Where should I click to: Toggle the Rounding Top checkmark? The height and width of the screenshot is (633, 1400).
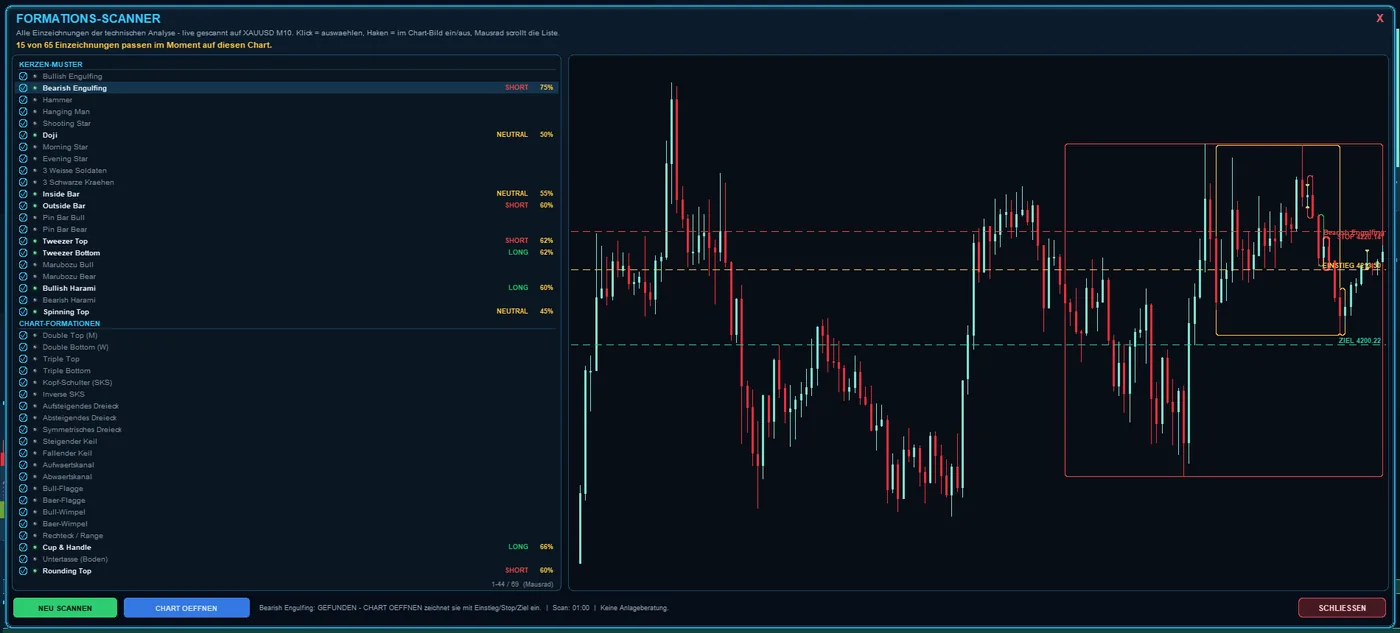point(23,571)
